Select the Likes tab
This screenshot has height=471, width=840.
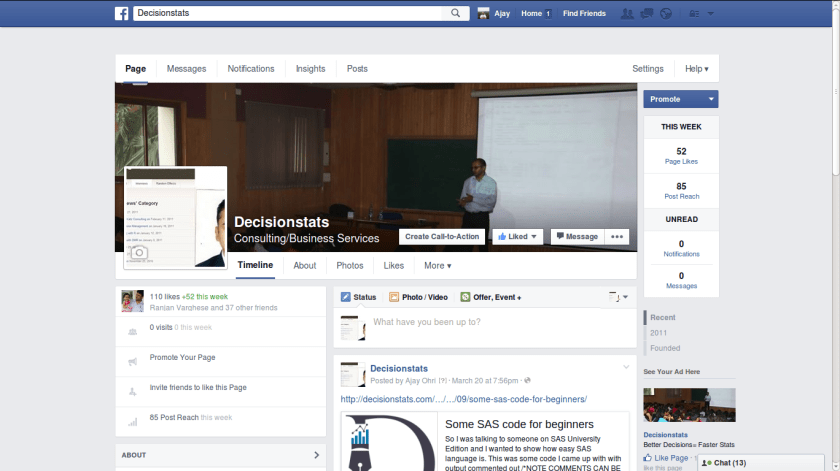394,265
